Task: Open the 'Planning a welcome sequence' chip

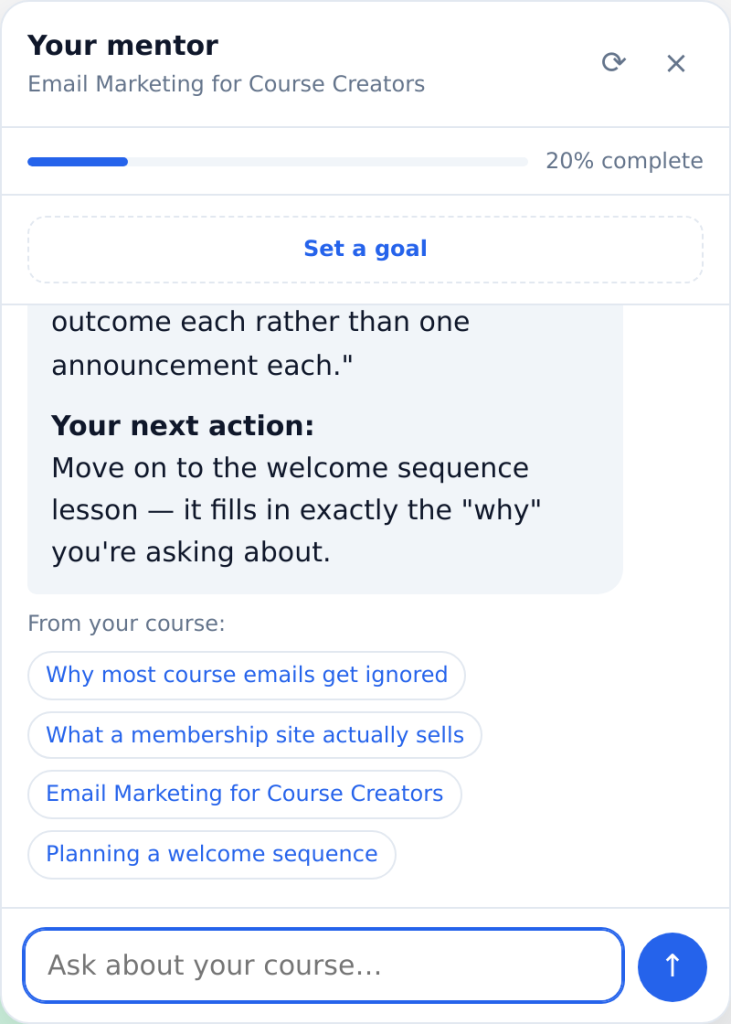Action: [212, 854]
